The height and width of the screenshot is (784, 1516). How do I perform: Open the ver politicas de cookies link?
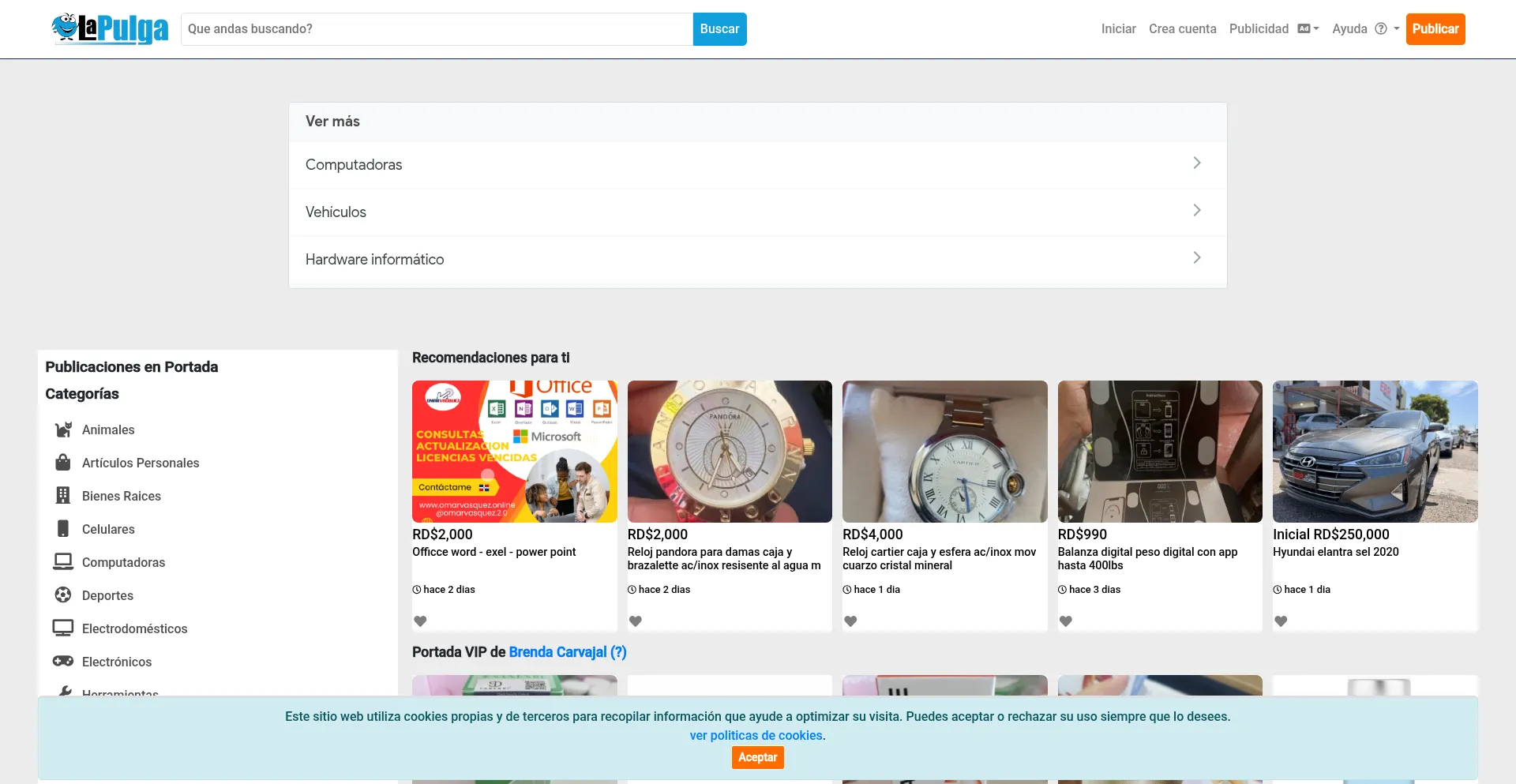(x=756, y=735)
